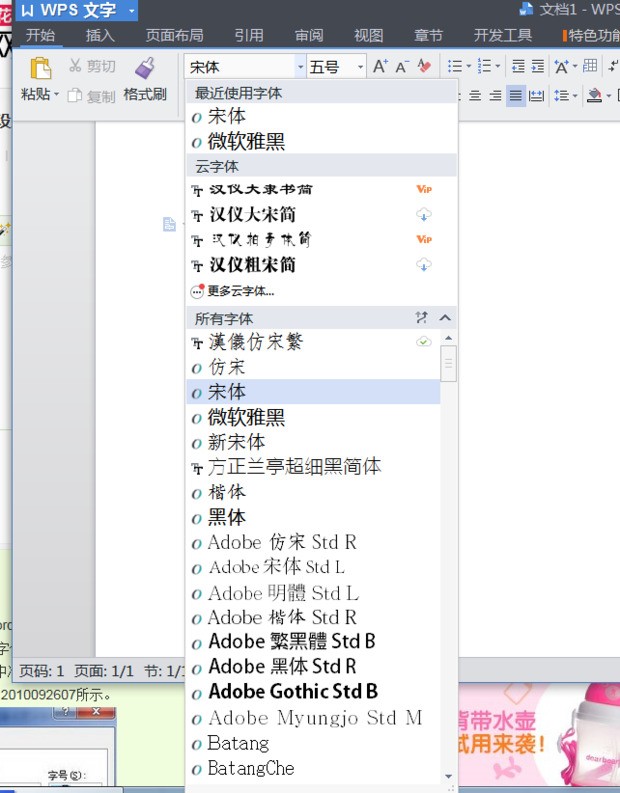Open the numbered list style arrow
The width and height of the screenshot is (620, 793).
click(498, 66)
